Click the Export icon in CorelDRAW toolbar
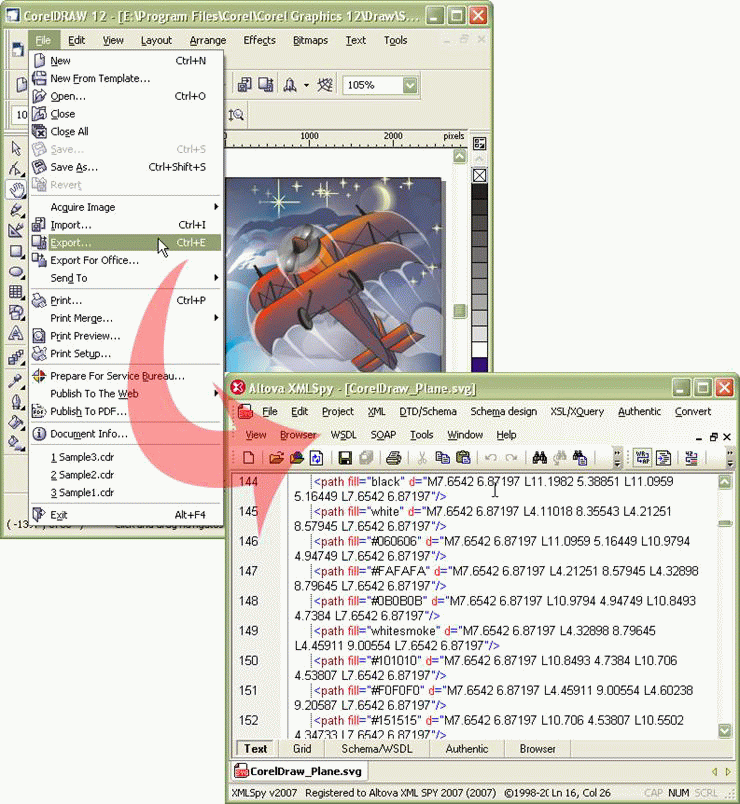Viewport: 740px width, 804px height. tap(265, 85)
